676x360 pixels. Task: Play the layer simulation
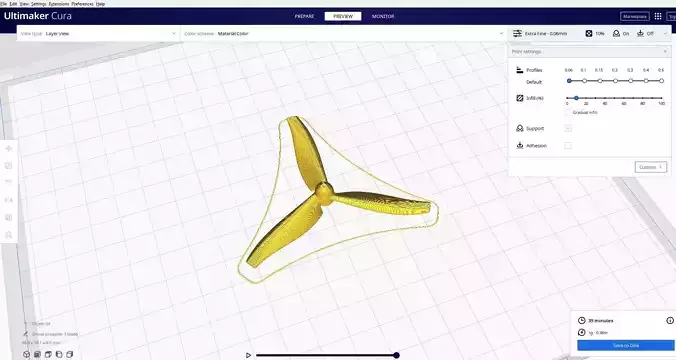(x=248, y=355)
